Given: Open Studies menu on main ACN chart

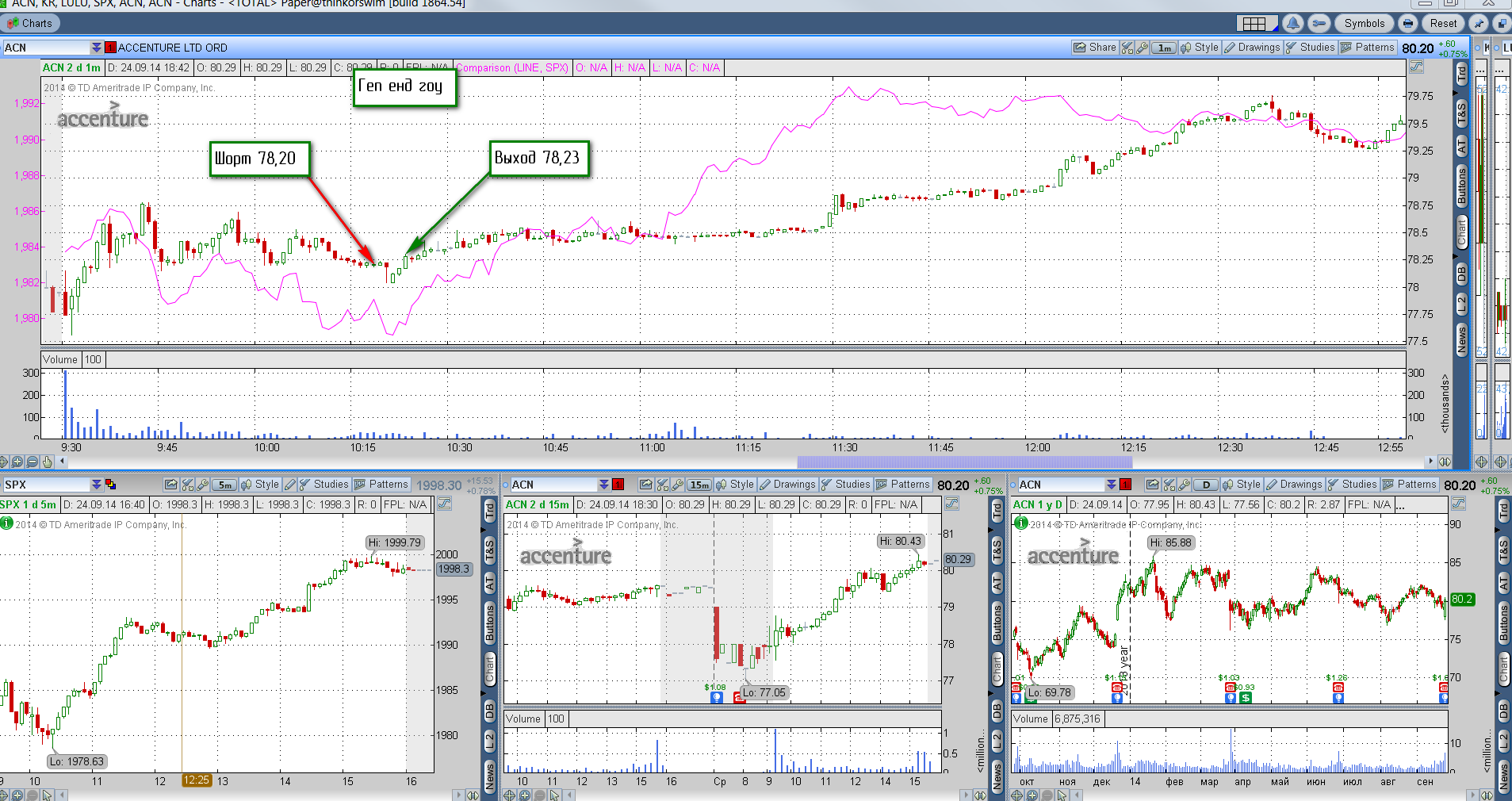Looking at the screenshot, I should pos(1310,48).
